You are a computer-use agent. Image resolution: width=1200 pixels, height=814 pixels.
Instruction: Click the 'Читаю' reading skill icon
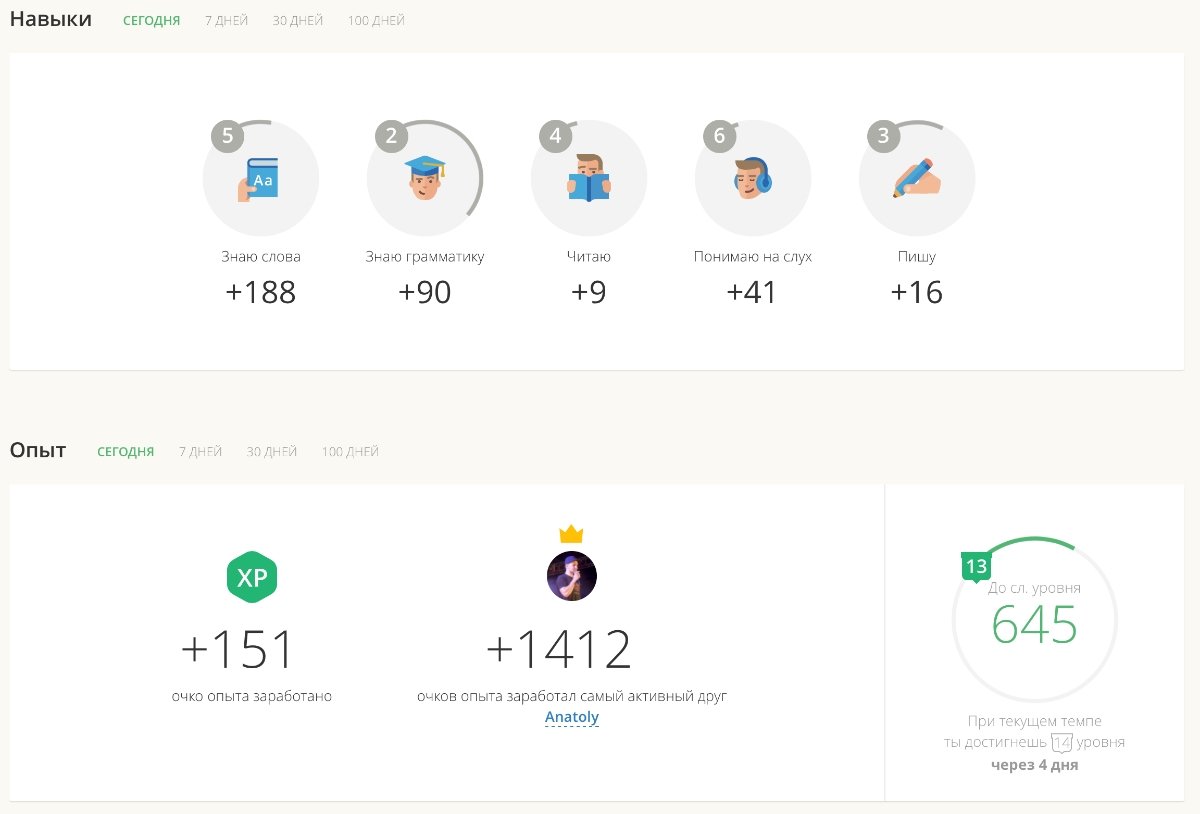coord(589,179)
